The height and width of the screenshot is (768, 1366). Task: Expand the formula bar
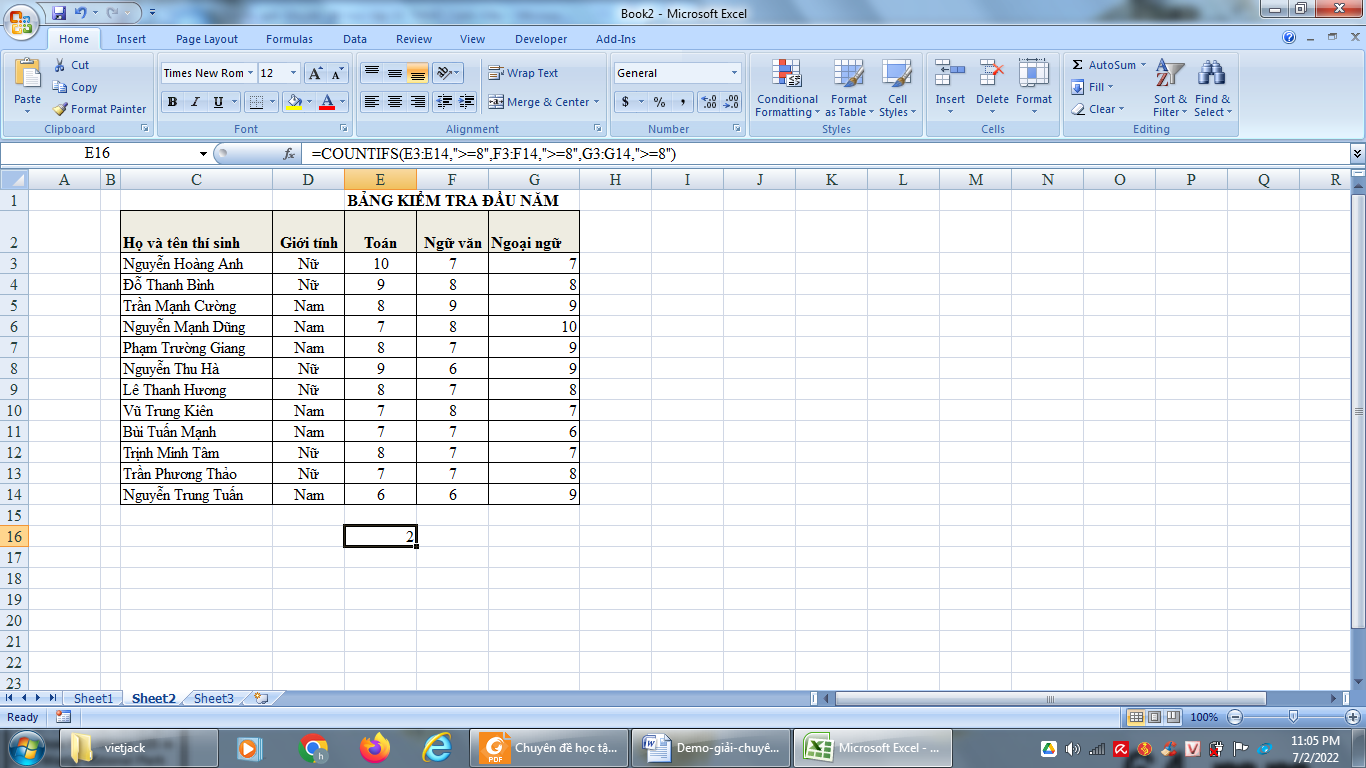click(x=1357, y=154)
